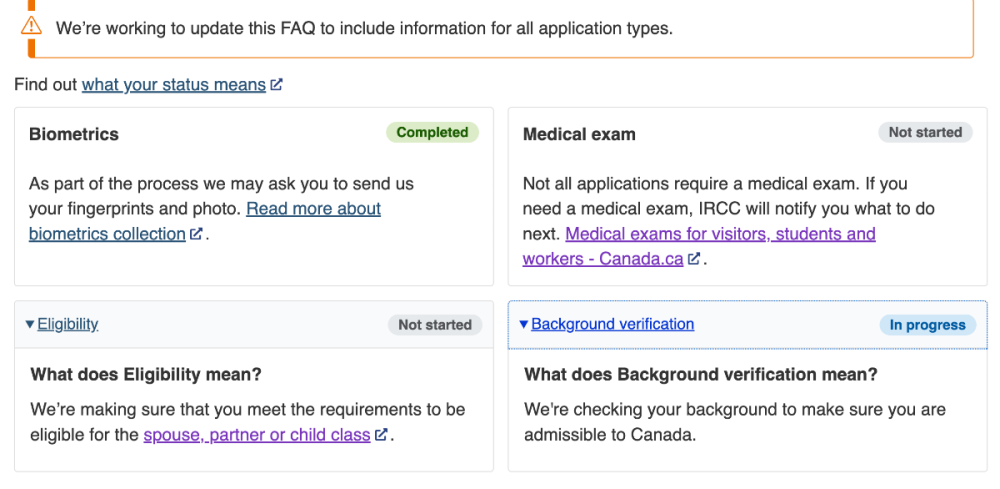
Task: Click the "What does Eligibility mean?" heading
Action: (146, 375)
